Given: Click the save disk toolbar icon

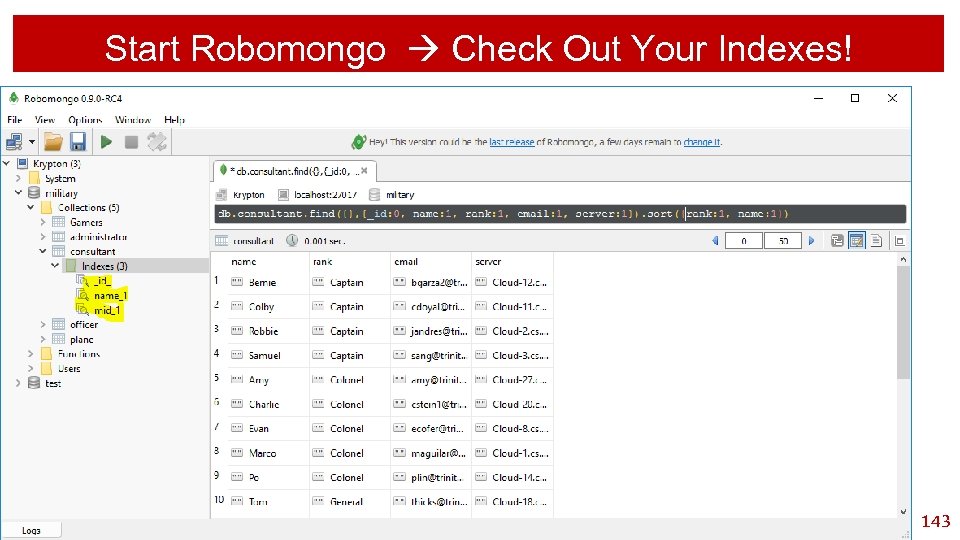Looking at the screenshot, I should 78,142.
